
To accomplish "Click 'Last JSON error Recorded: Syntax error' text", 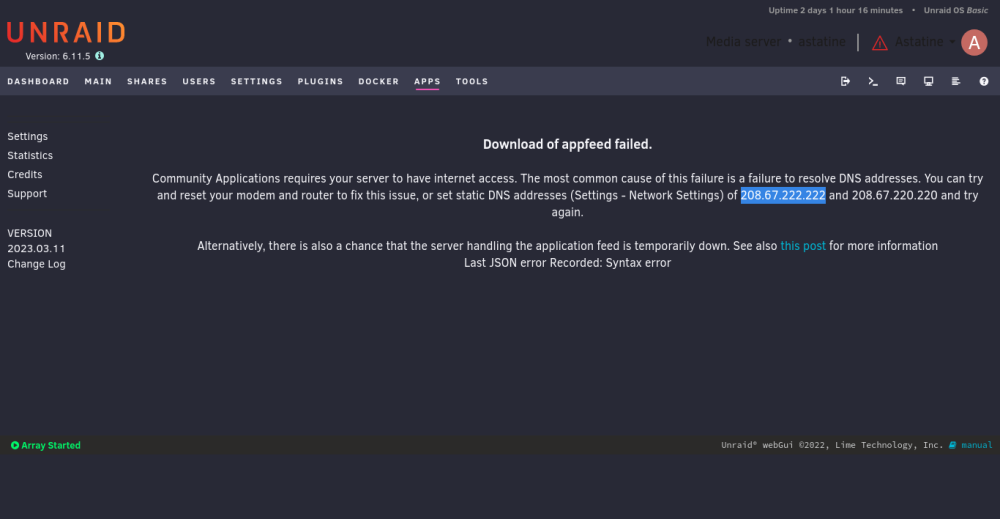I will (568, 263).
